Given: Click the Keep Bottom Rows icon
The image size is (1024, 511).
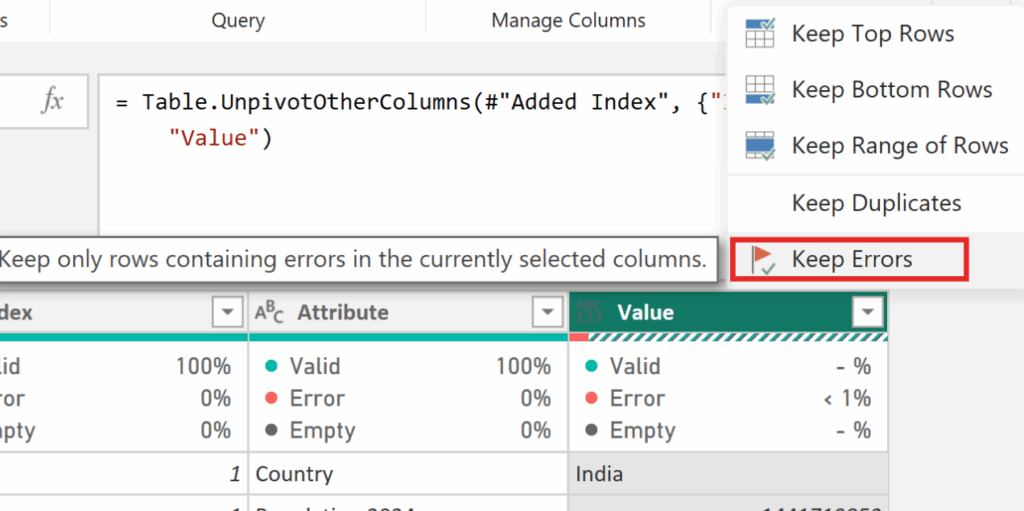Looking at the screenshot, I should (760, 90).
